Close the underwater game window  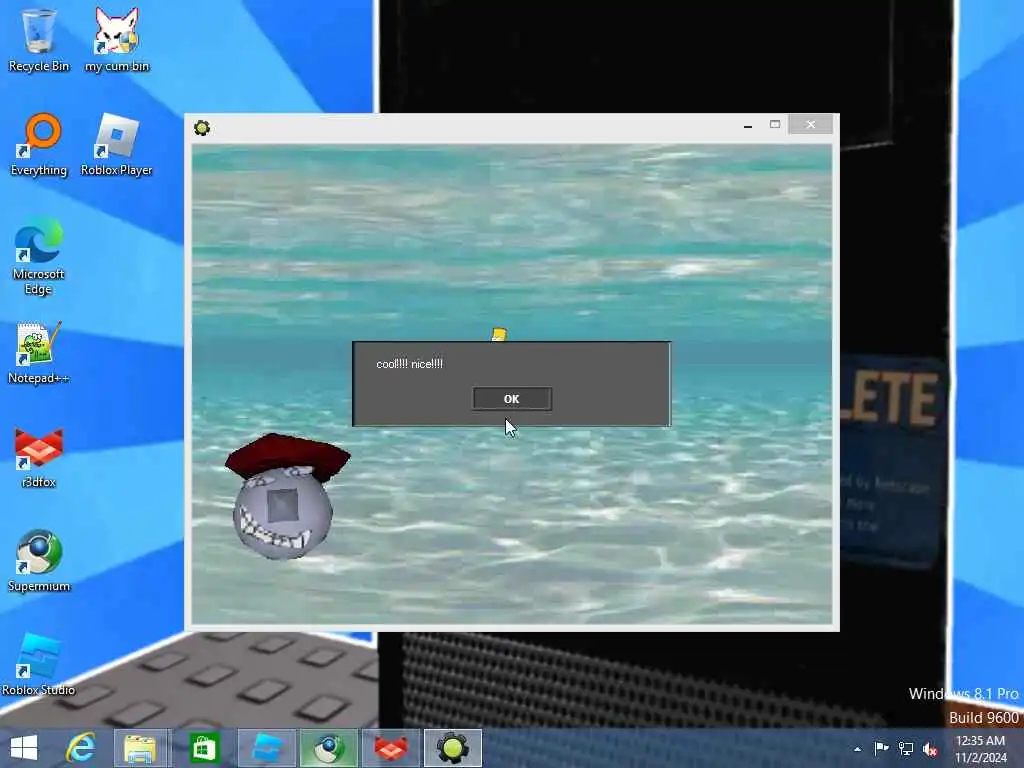click(810, 124)
